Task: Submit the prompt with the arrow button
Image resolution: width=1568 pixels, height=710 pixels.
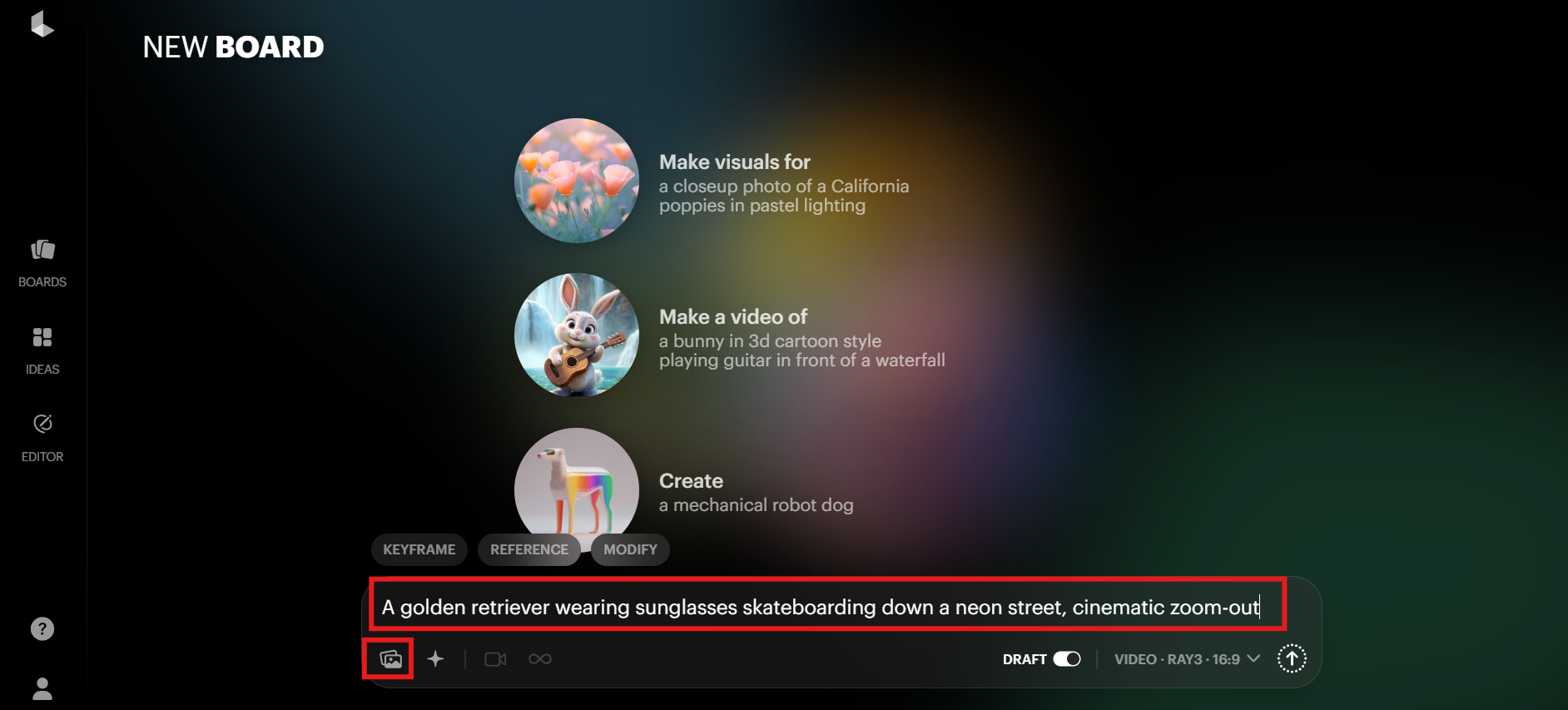Action: (1292, 658)
